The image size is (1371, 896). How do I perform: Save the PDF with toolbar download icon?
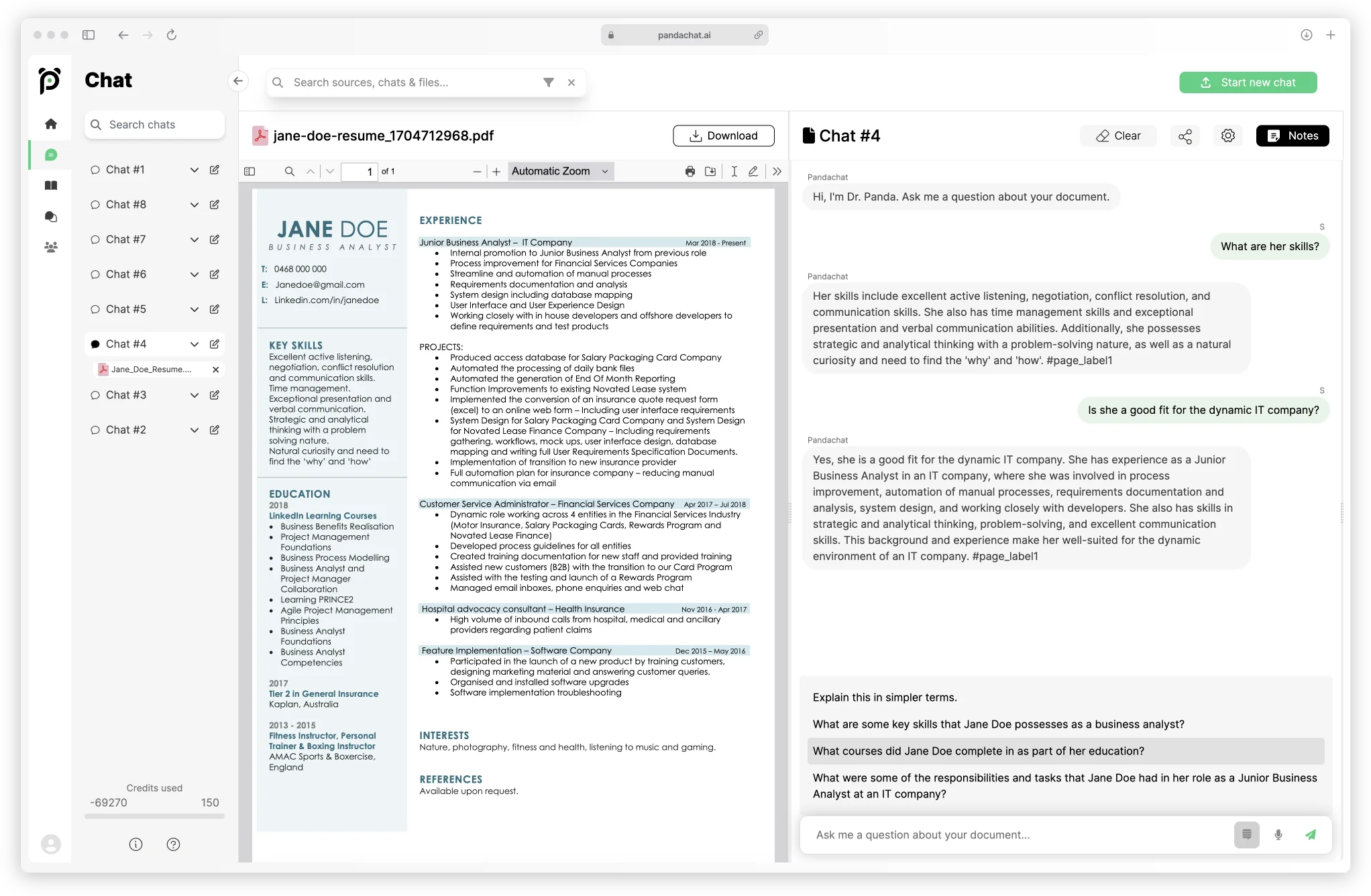tap(710, 172)
